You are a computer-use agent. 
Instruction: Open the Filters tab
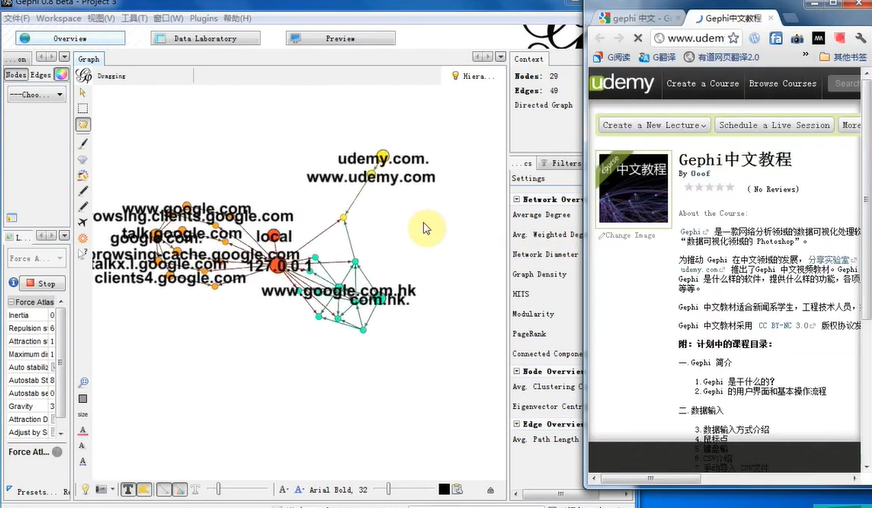(561, 163)
